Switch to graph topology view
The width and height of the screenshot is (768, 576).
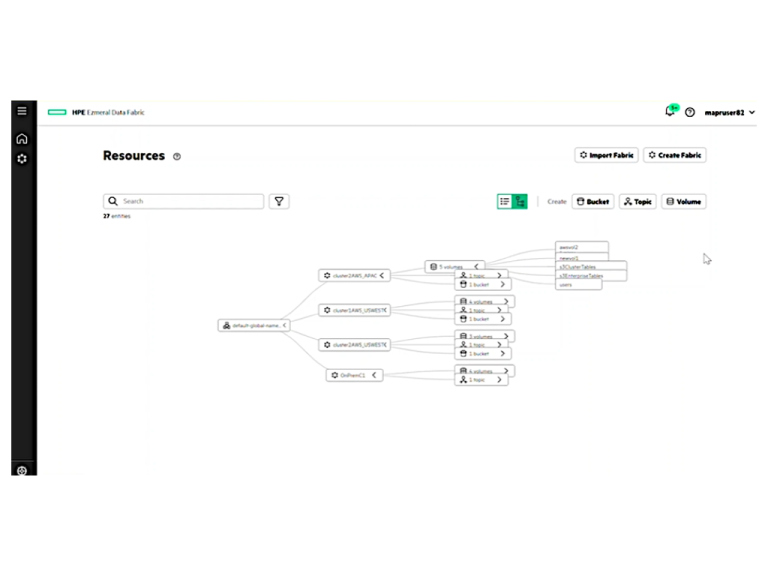[520, 201]
